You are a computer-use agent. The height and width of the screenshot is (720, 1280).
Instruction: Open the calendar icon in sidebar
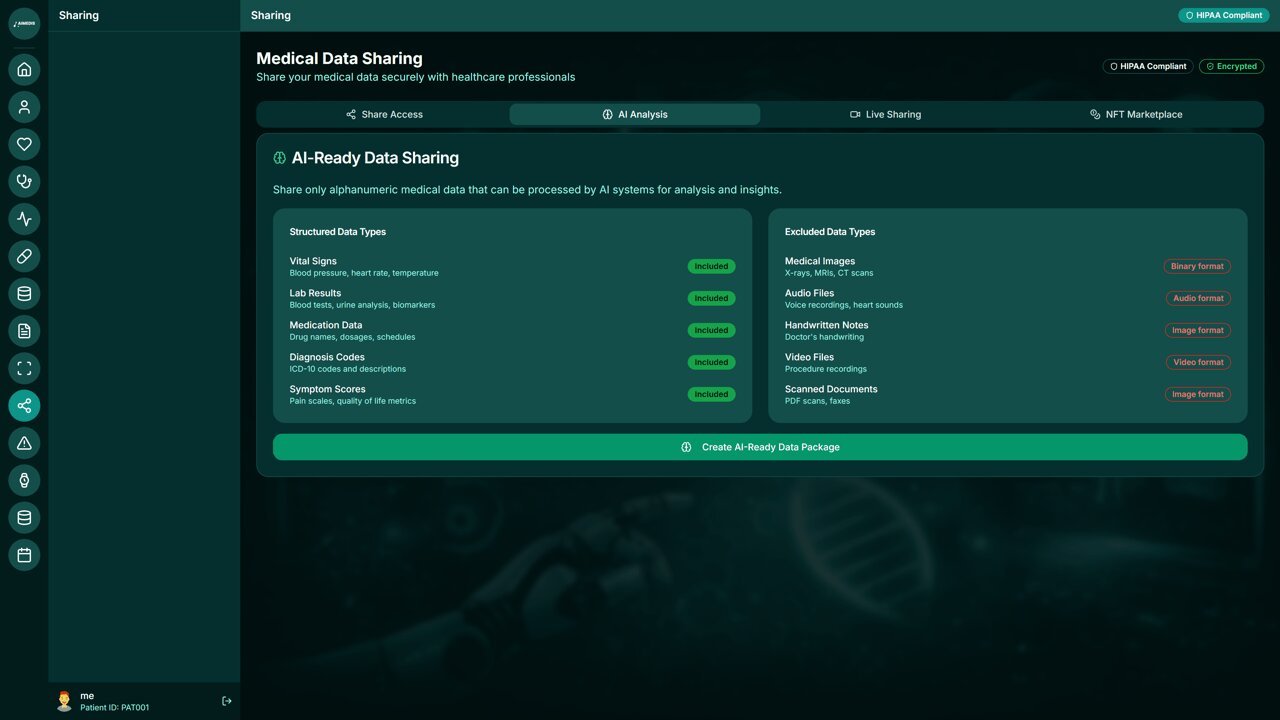pyautogui.click(x=24, y=555)
